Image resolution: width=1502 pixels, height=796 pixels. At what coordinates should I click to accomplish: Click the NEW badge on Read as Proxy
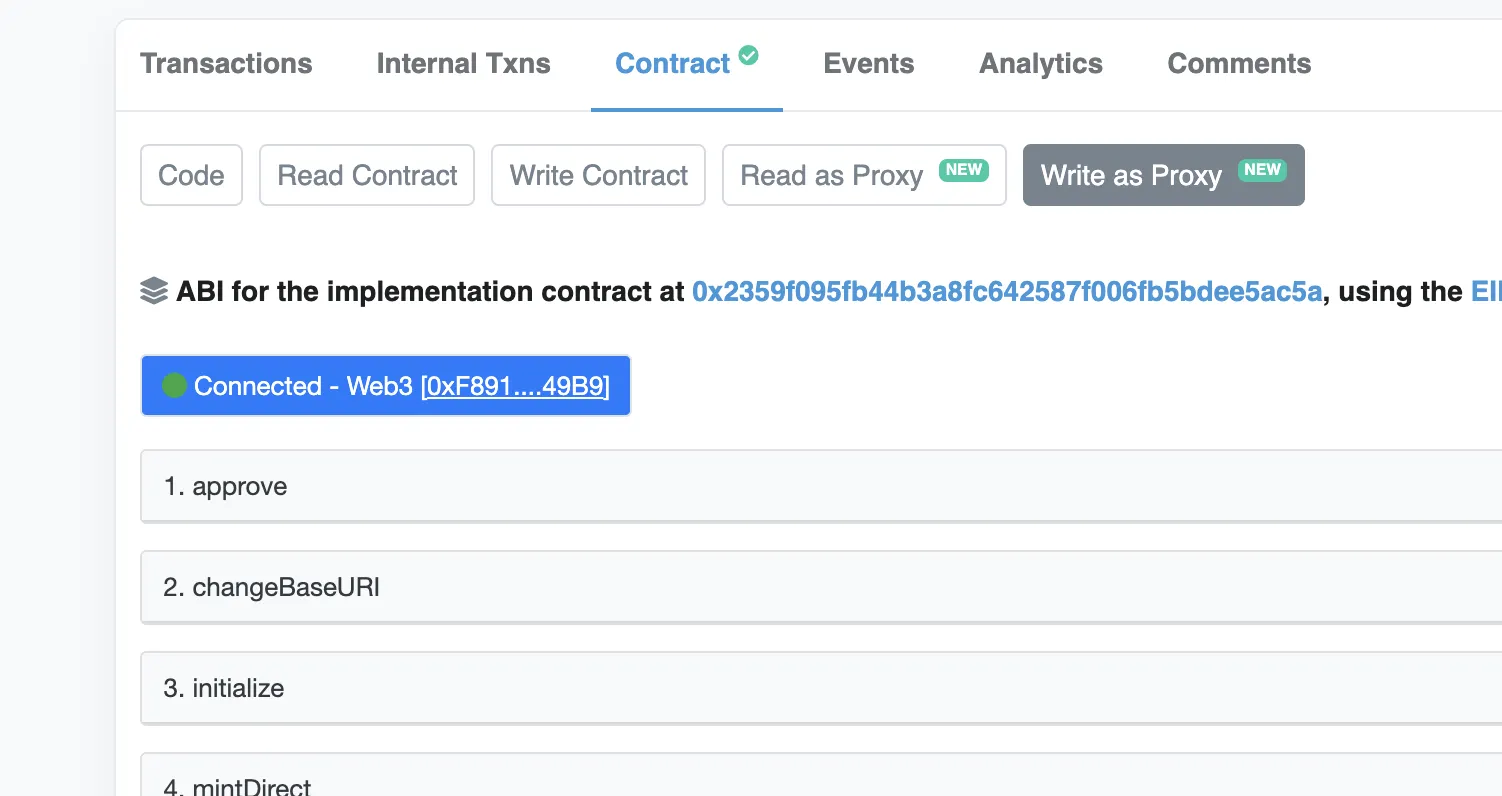click(963, 170)
